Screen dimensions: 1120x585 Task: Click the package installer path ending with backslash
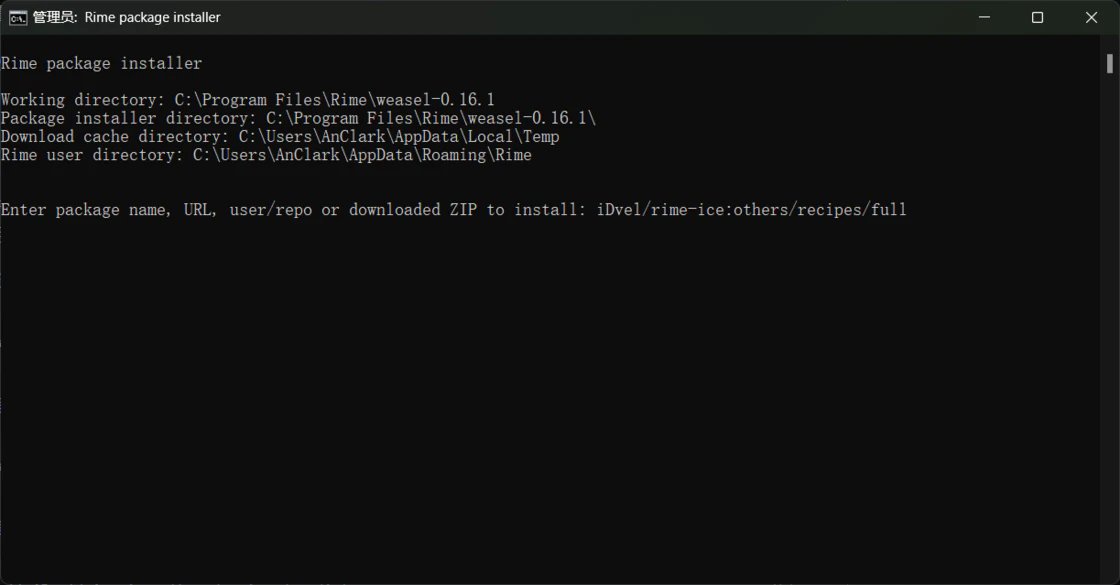tap(430, 118)
